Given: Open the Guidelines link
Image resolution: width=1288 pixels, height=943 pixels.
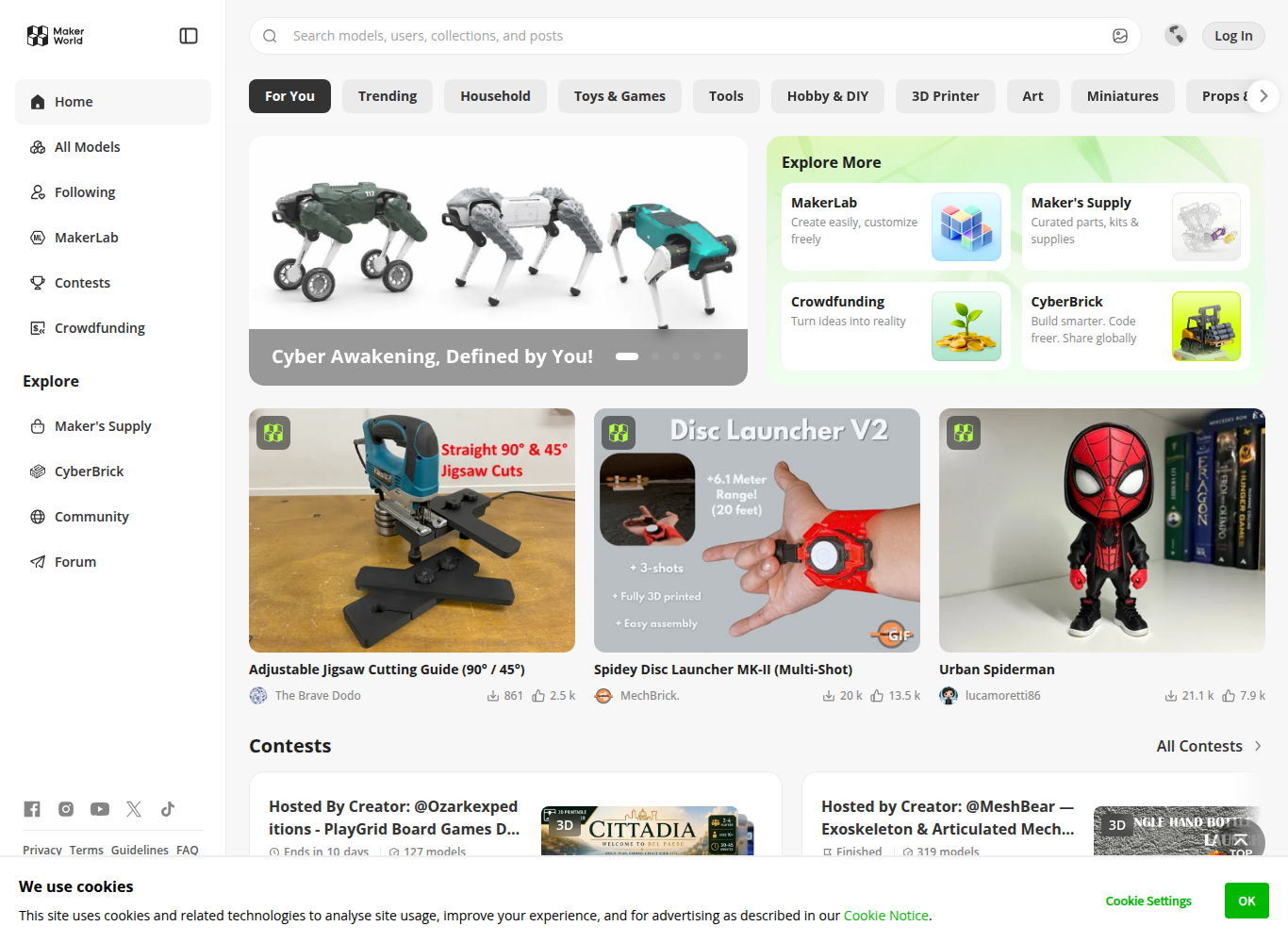Looking at the screenshot, I should [x=140, y=850].
